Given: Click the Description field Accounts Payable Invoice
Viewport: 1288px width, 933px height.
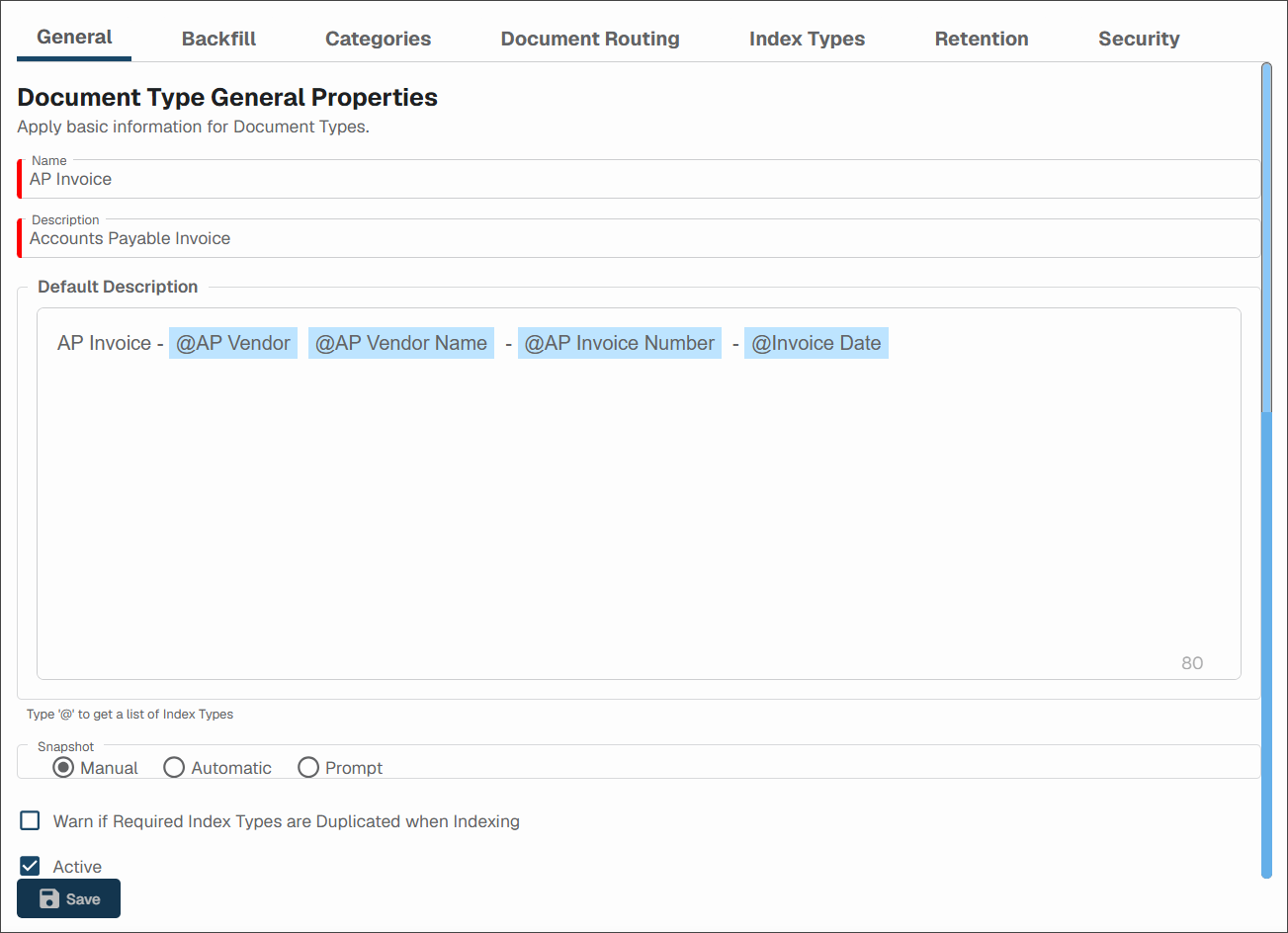Looking at the screenshot, I should click(x=640, y=238).
